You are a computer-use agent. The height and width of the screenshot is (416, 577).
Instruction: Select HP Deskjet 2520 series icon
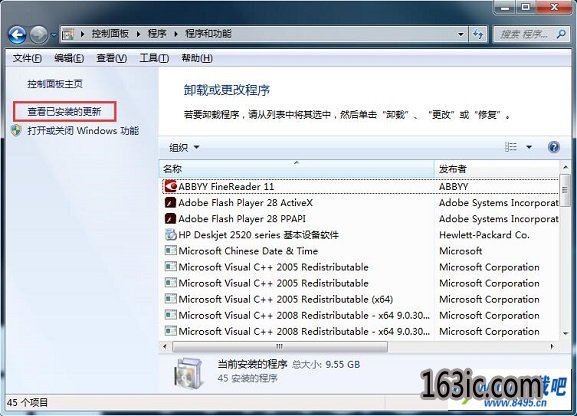point(170,235)
